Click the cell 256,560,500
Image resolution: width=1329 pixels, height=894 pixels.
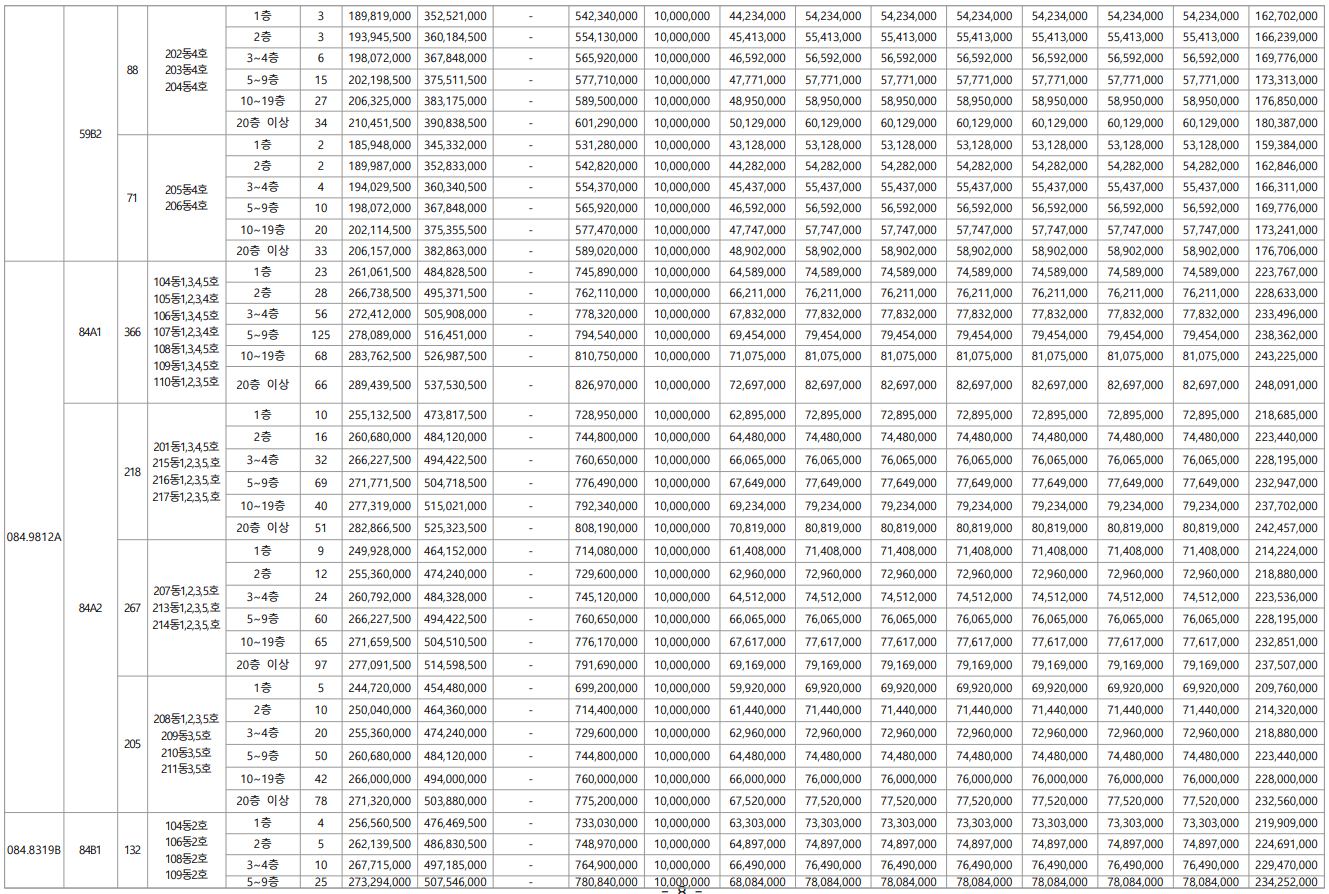(379, 823)
